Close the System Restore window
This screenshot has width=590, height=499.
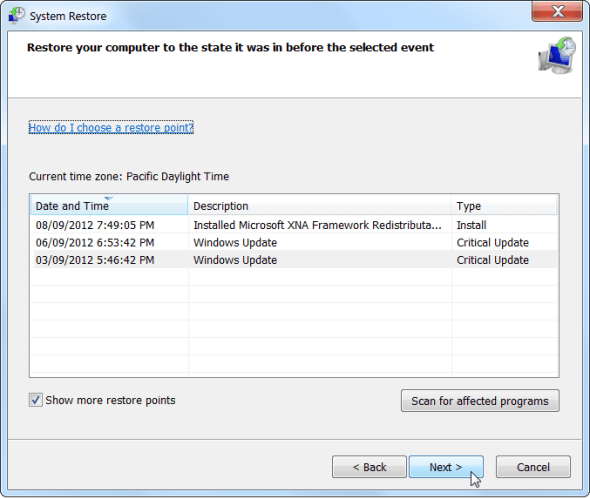click(x=557, y=11)
